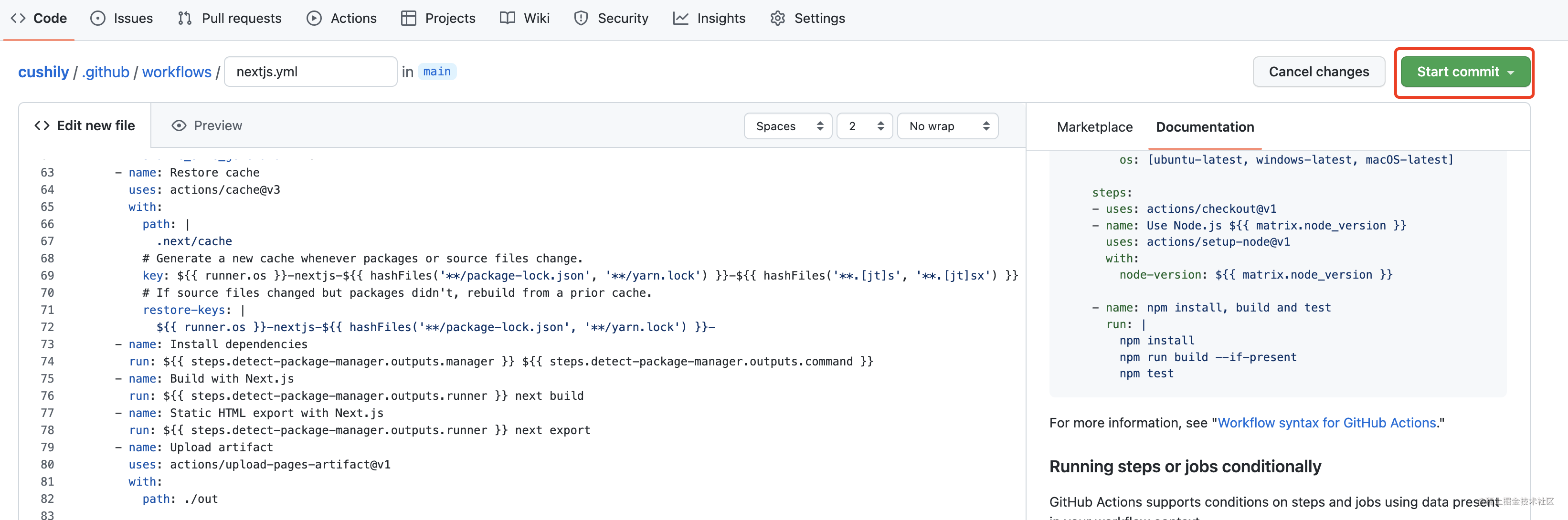The width and height of the screenshot is (1568, 520).
Task: Click the 'key:' line 69 in editor
Action: coord(580,276)
